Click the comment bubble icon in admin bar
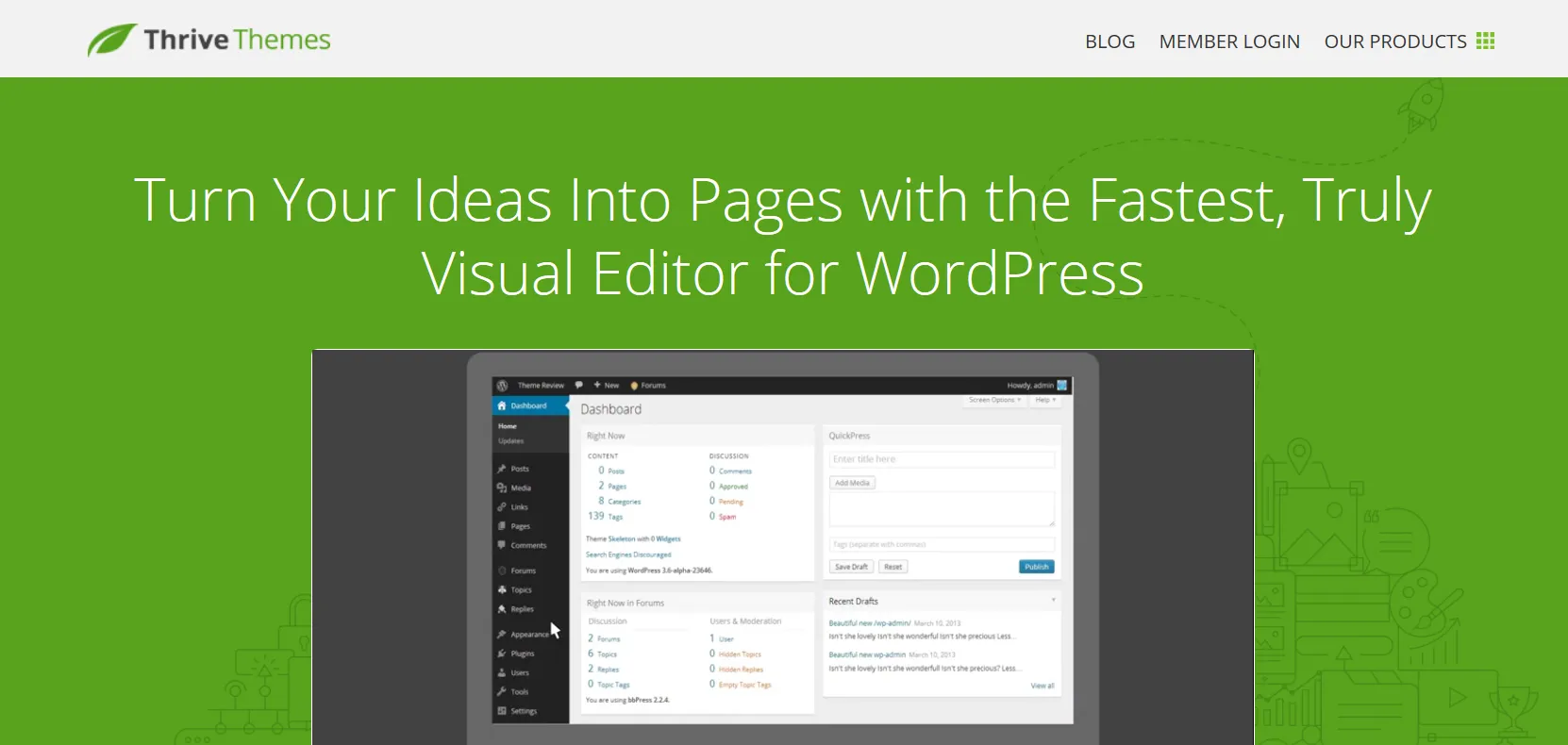 point(579,385)
